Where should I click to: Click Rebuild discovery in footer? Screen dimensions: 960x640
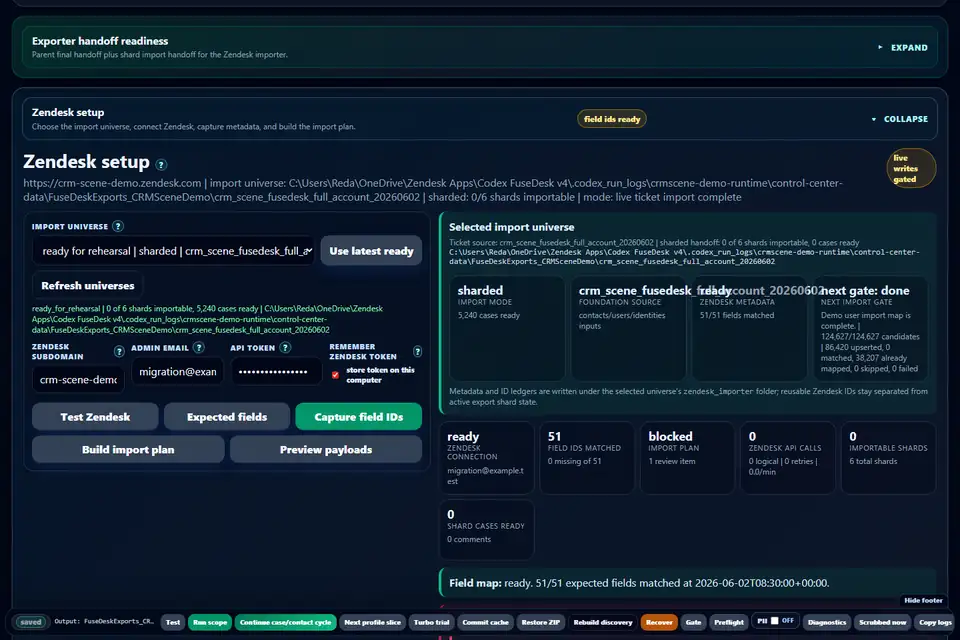click(x=602, y=622)
